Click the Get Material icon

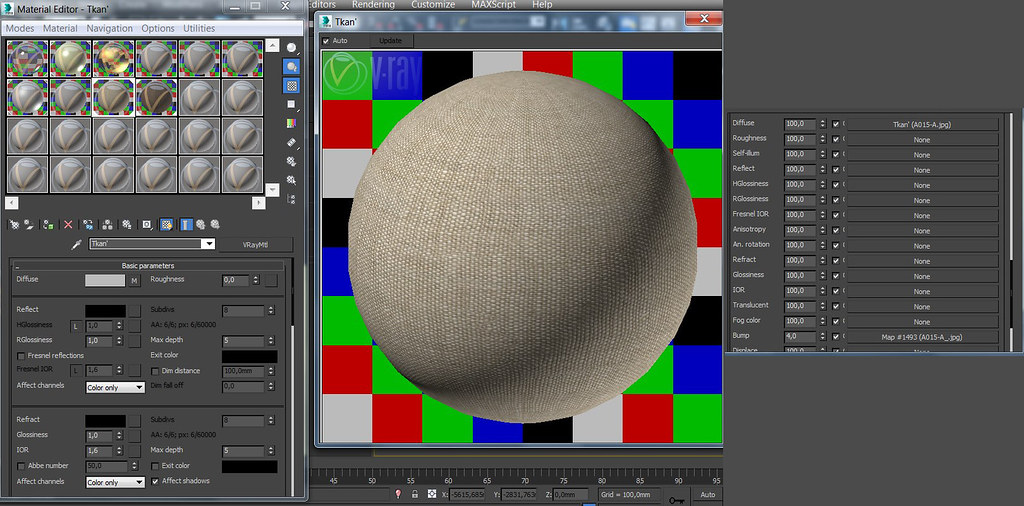(13, 225)
